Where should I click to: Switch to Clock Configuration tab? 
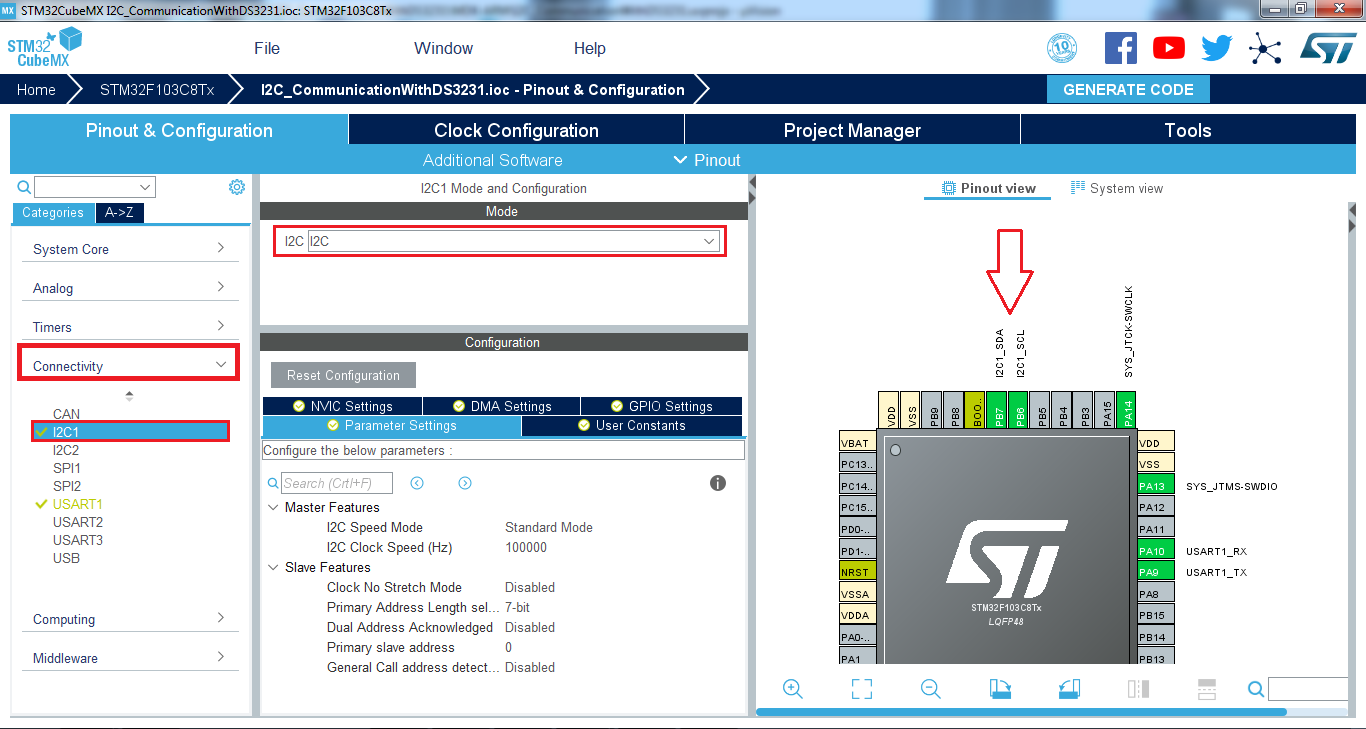tap(516, 130)
